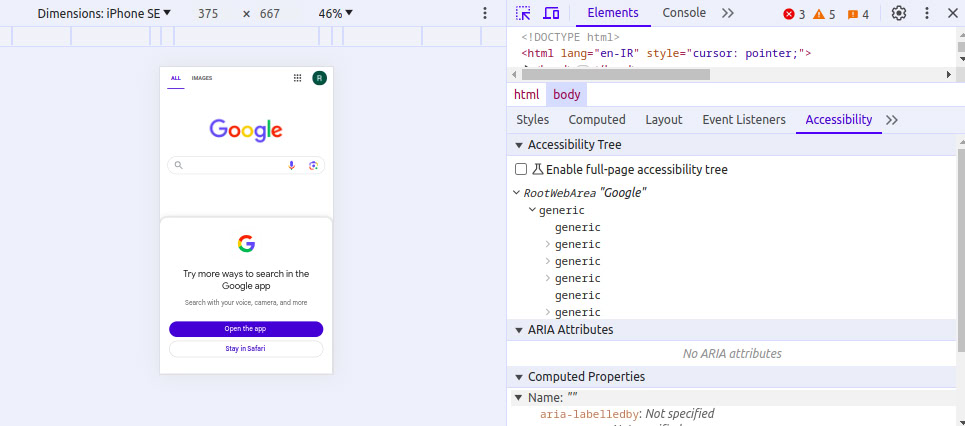Select the Accessibility sidebar tab

[x=839, y=120]
